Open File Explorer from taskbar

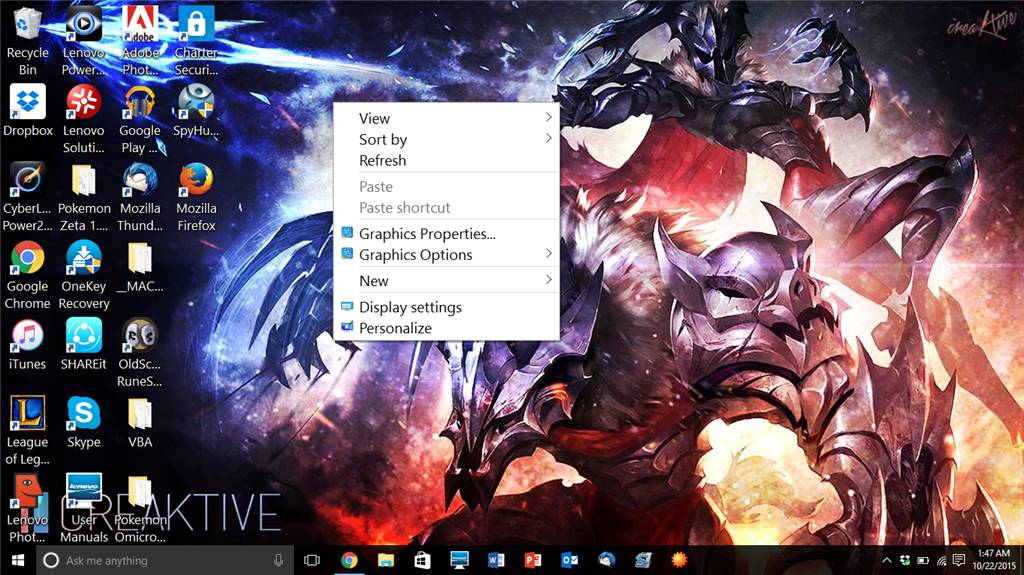(386, 560)
